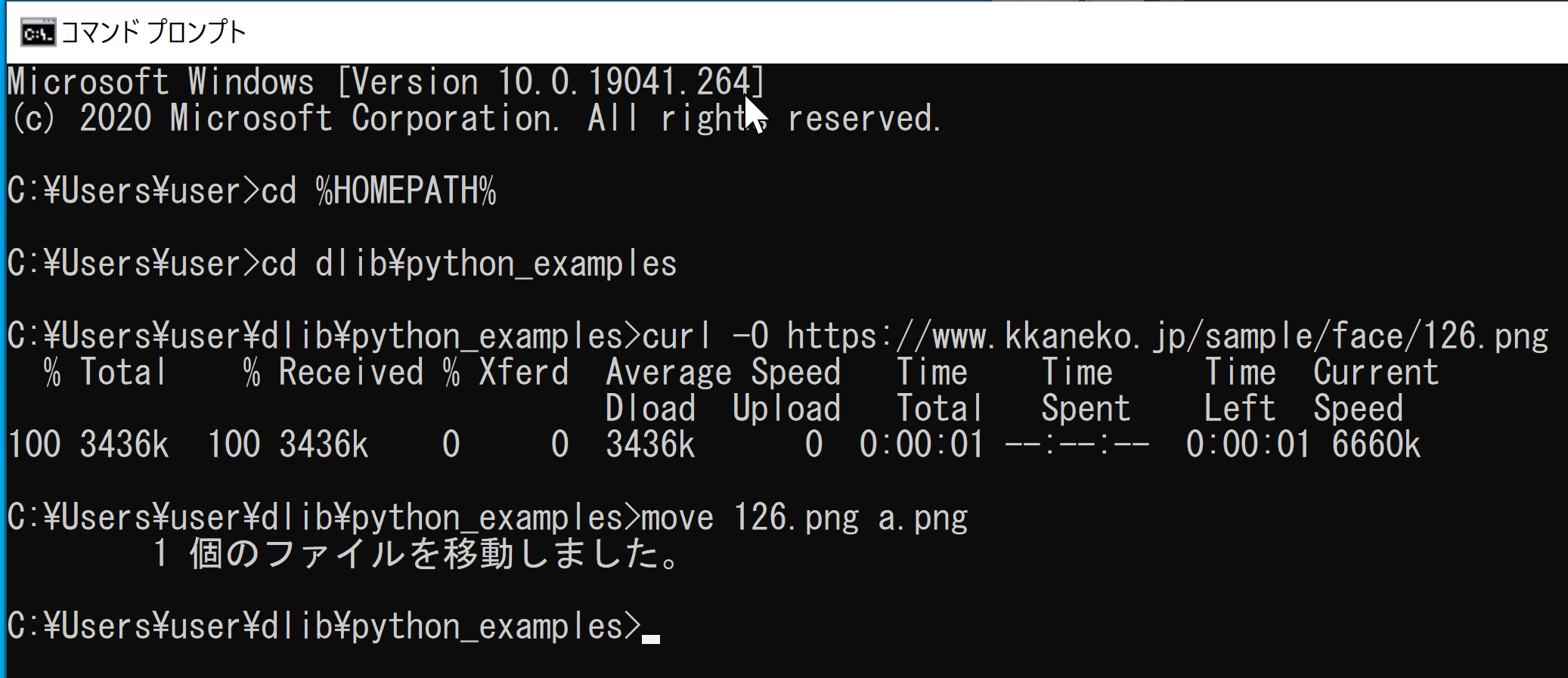Click the 'Upload' sub-header text
1568x678 pixels.
786,409
